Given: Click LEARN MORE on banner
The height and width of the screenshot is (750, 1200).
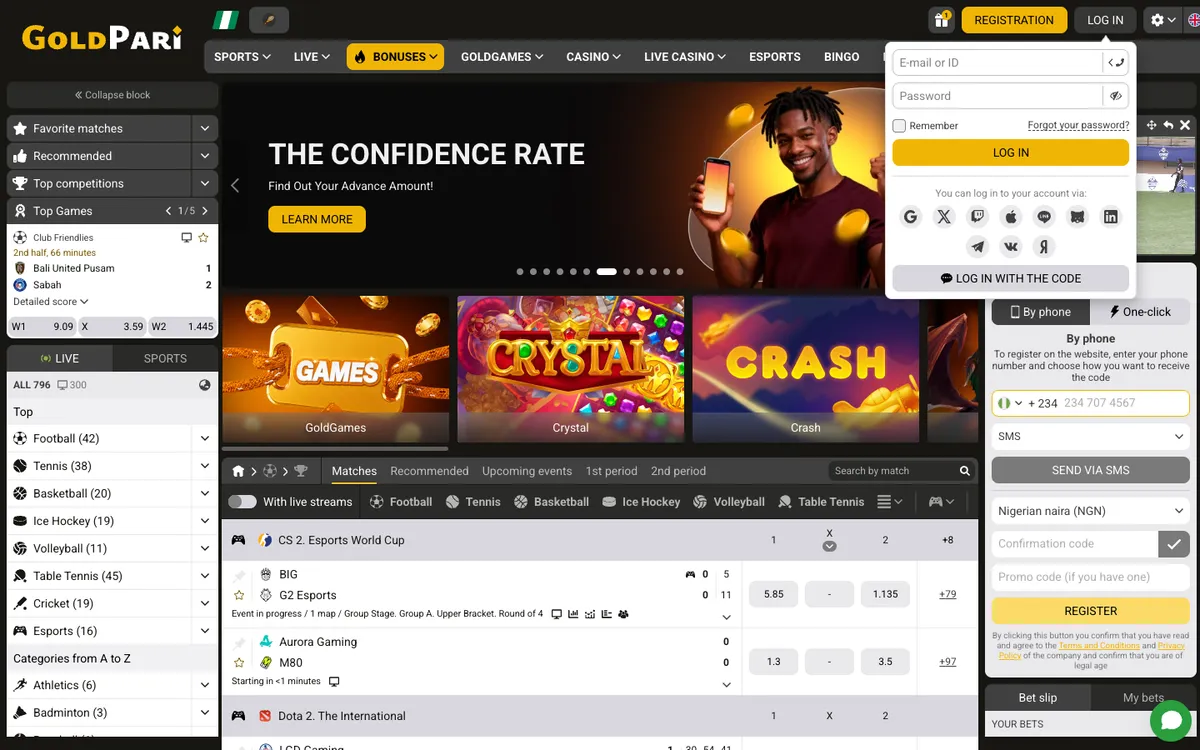Looking at the screenshot, I should pos(317,219).
